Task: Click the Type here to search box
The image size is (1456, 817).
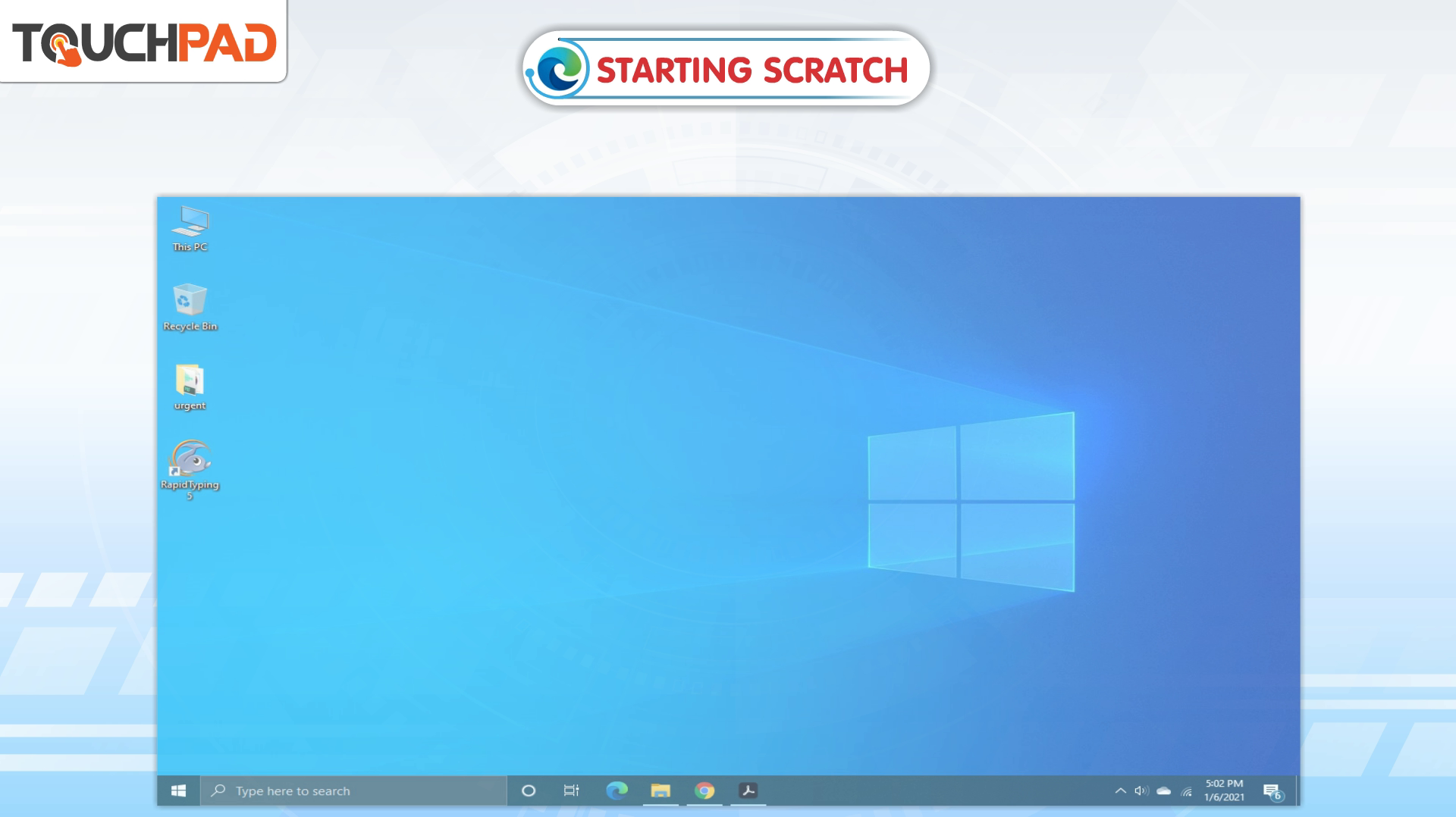Action: (x=354, y=790)
